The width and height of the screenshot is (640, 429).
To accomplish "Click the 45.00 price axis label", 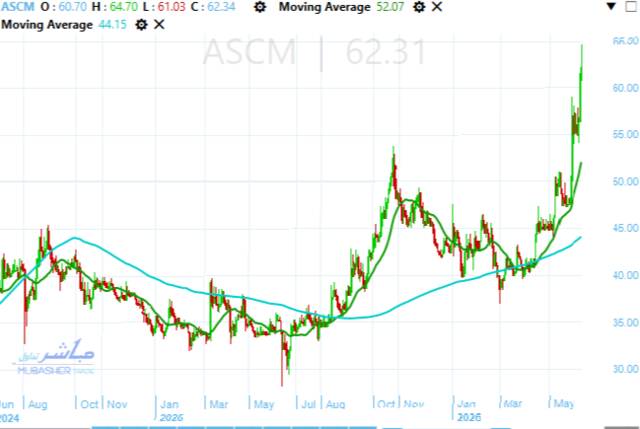I will click(x=625, y=228).
